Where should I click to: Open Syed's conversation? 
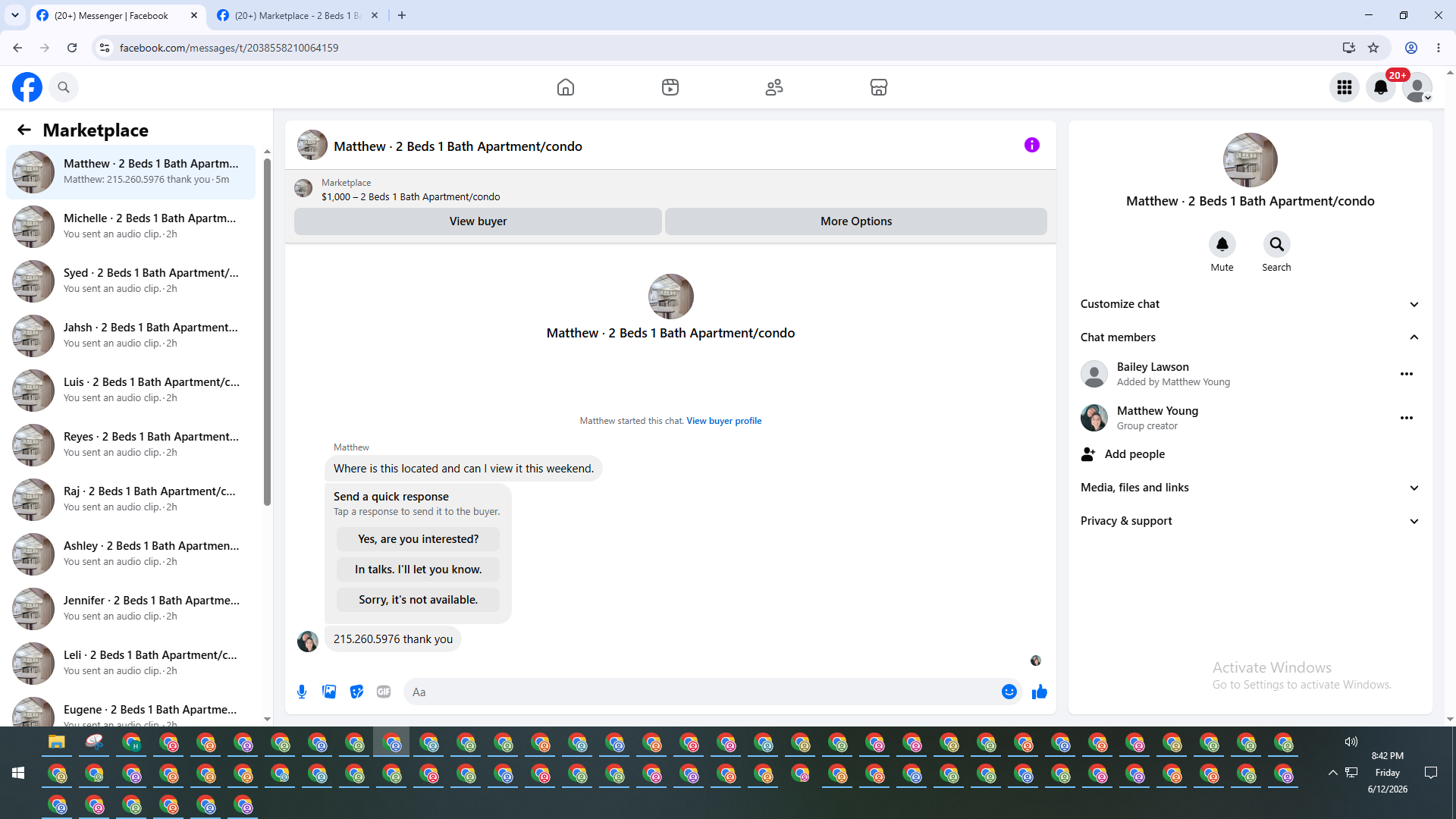[130, 281]
